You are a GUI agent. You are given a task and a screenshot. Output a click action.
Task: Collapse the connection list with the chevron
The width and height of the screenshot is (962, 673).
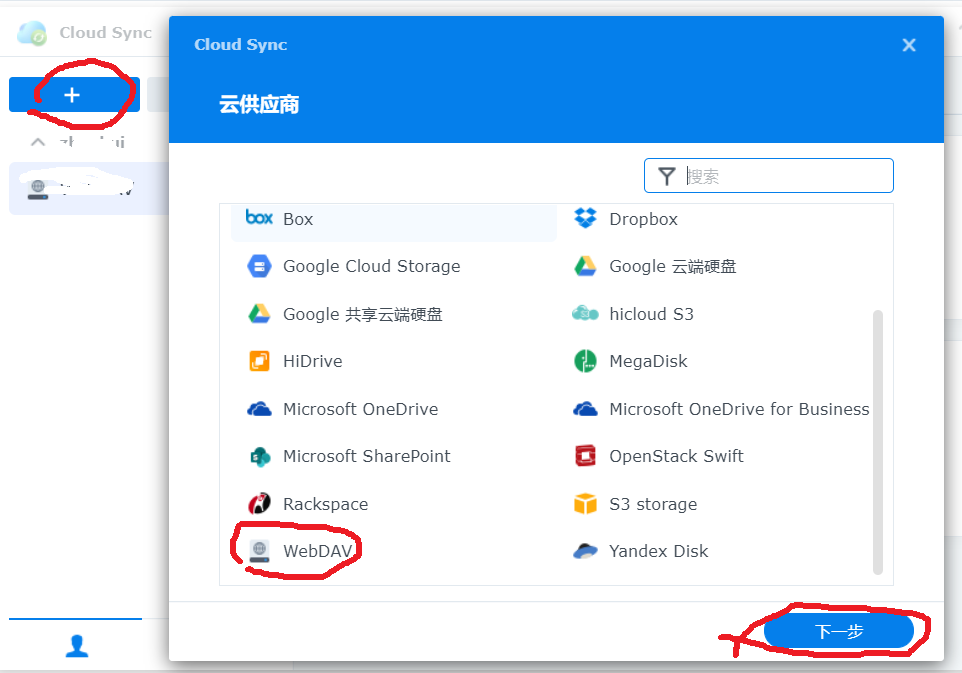(x=38, y=141)
